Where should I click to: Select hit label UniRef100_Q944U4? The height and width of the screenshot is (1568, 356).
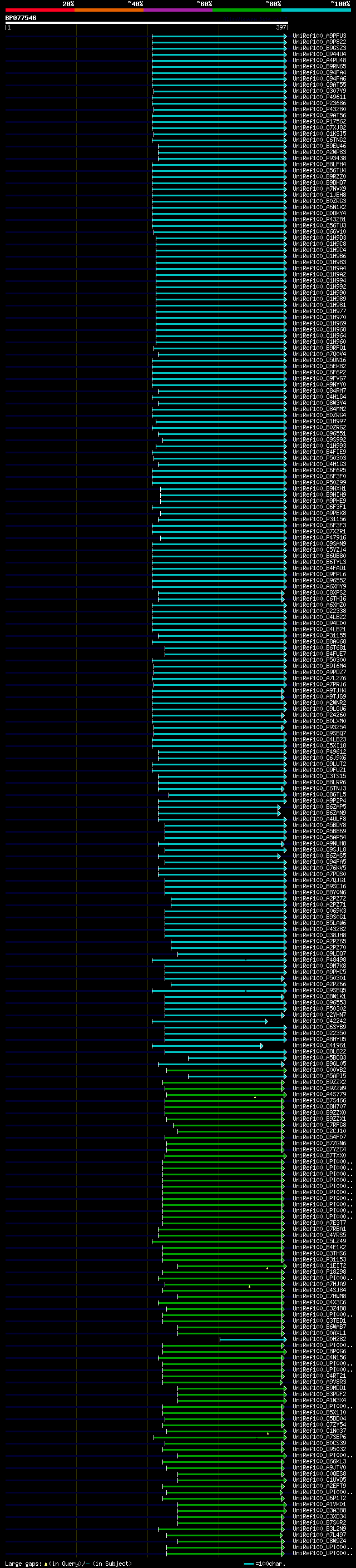(x=319, y=54)
